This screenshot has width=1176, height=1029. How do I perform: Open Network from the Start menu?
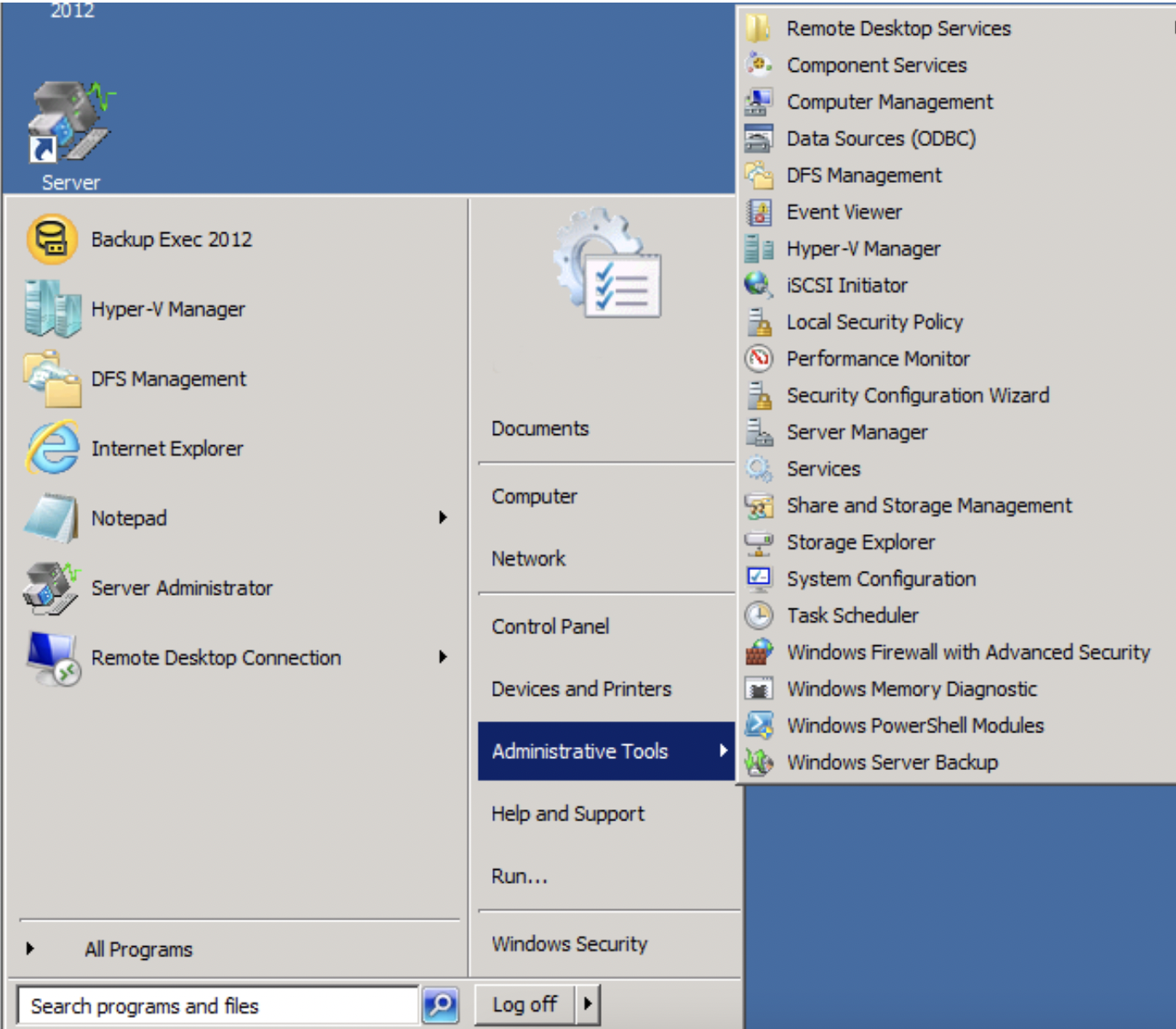[528, 559]
